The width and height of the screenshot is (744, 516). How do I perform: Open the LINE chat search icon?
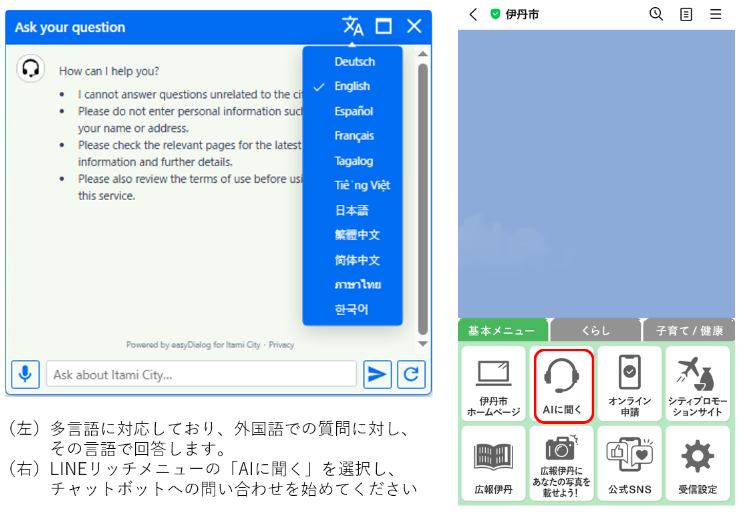point(656,14)
